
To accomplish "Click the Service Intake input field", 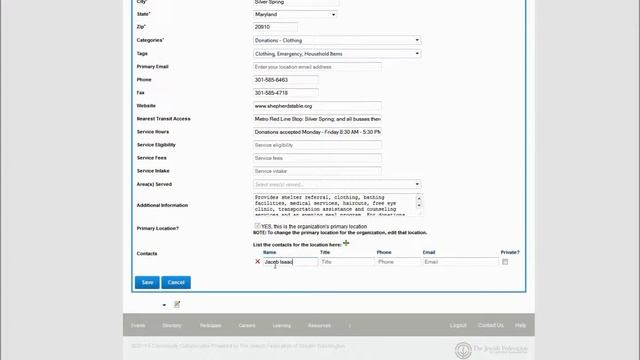I will click(317, 171).
